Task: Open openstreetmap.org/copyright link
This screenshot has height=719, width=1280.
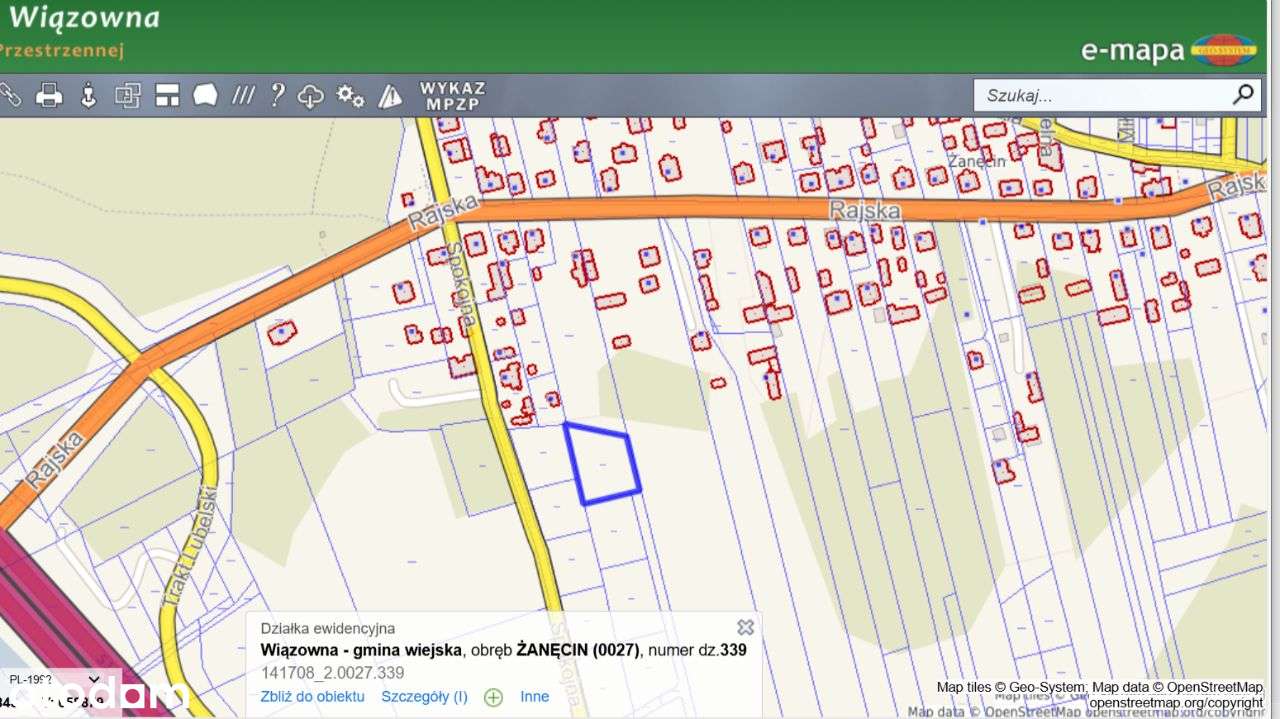Action: click(x=1175, y=702)
